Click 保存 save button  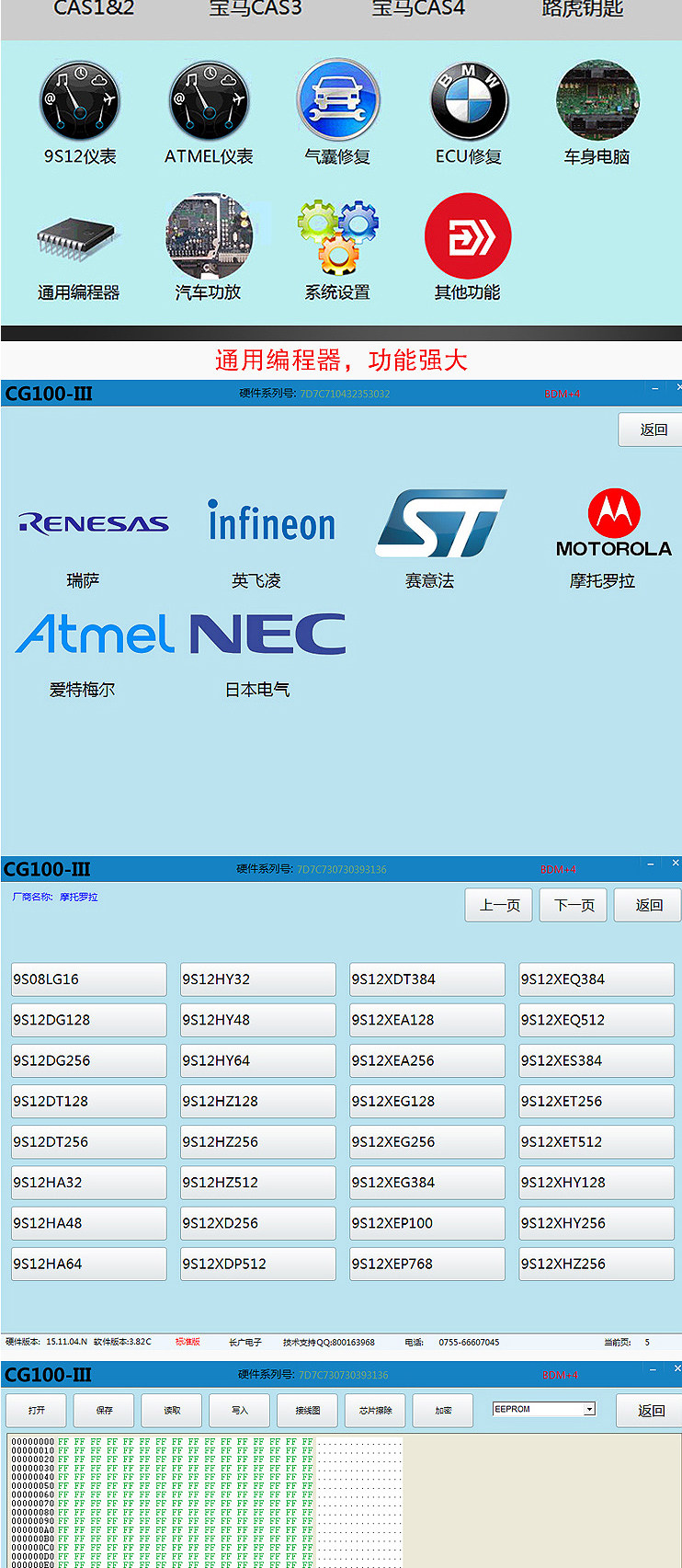[105, 1410]
